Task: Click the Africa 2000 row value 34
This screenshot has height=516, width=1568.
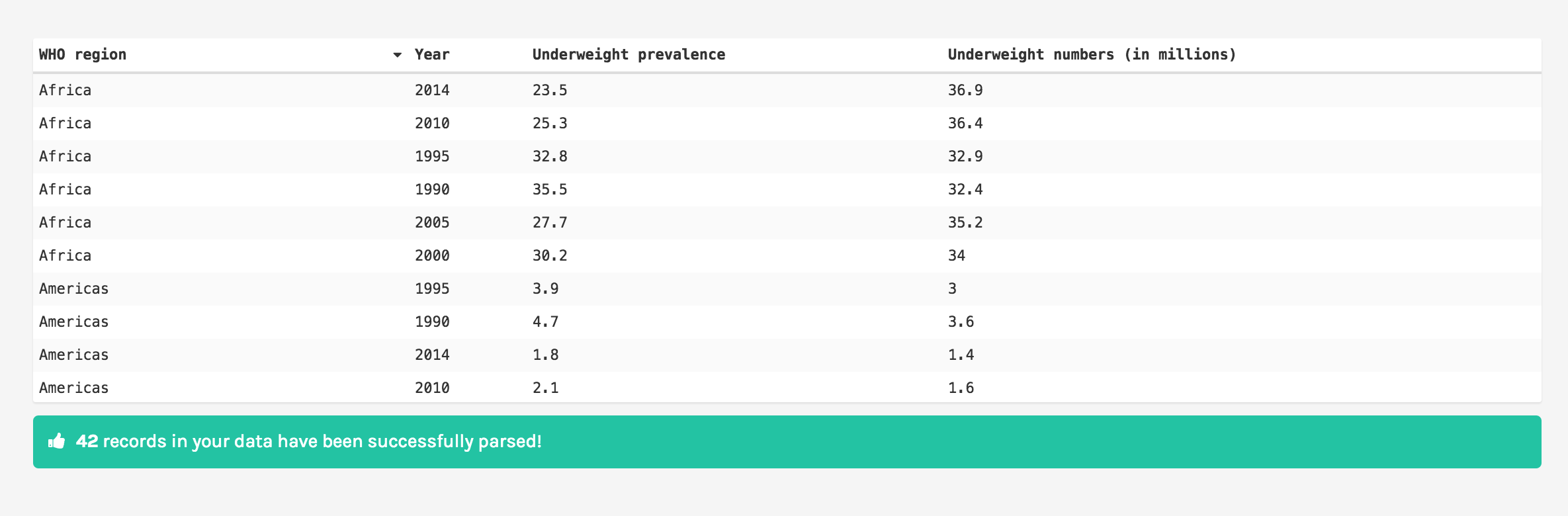Action: point(956,256)
